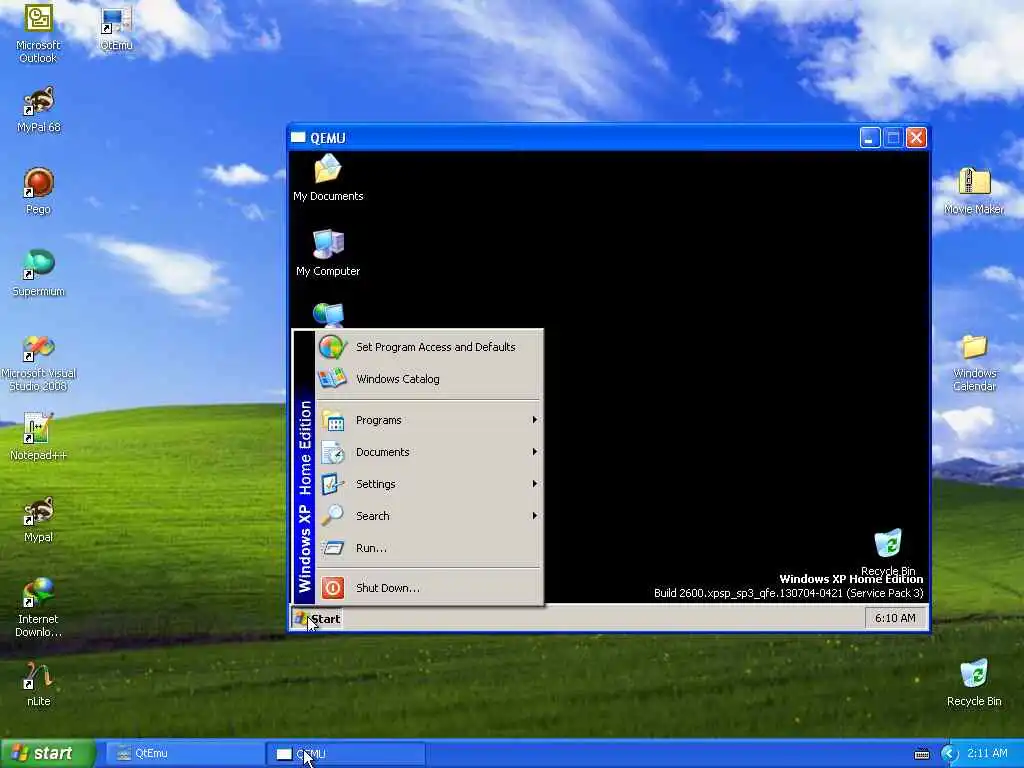Choose Run... from the Start menu
The height and width of the screenshot is (768, 1024).
[429, 548]
